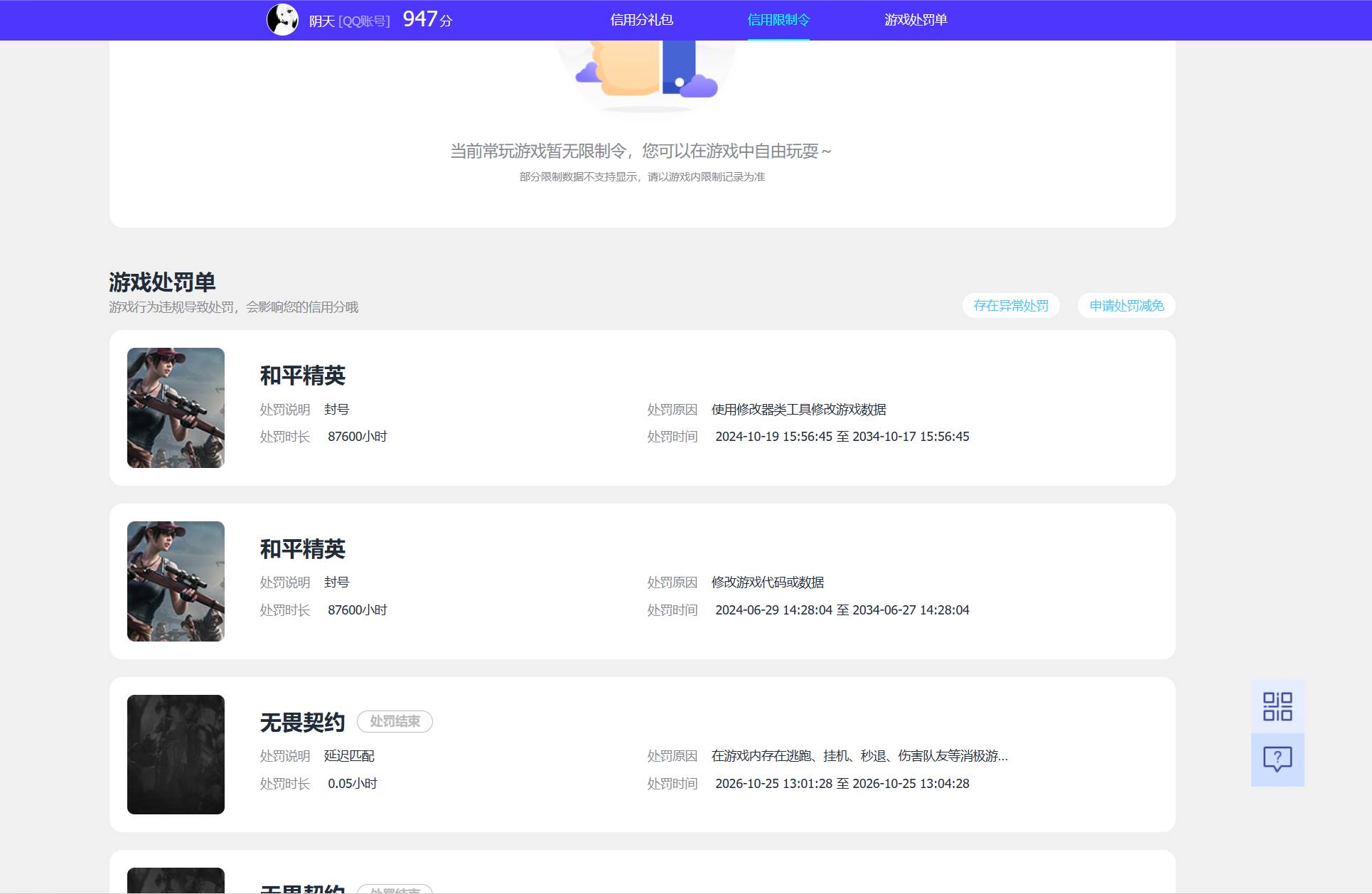Click 处罚结束 badge beside 无畏契约 延迟匹配
1372x894 pixels.
[x=395, y=721]
